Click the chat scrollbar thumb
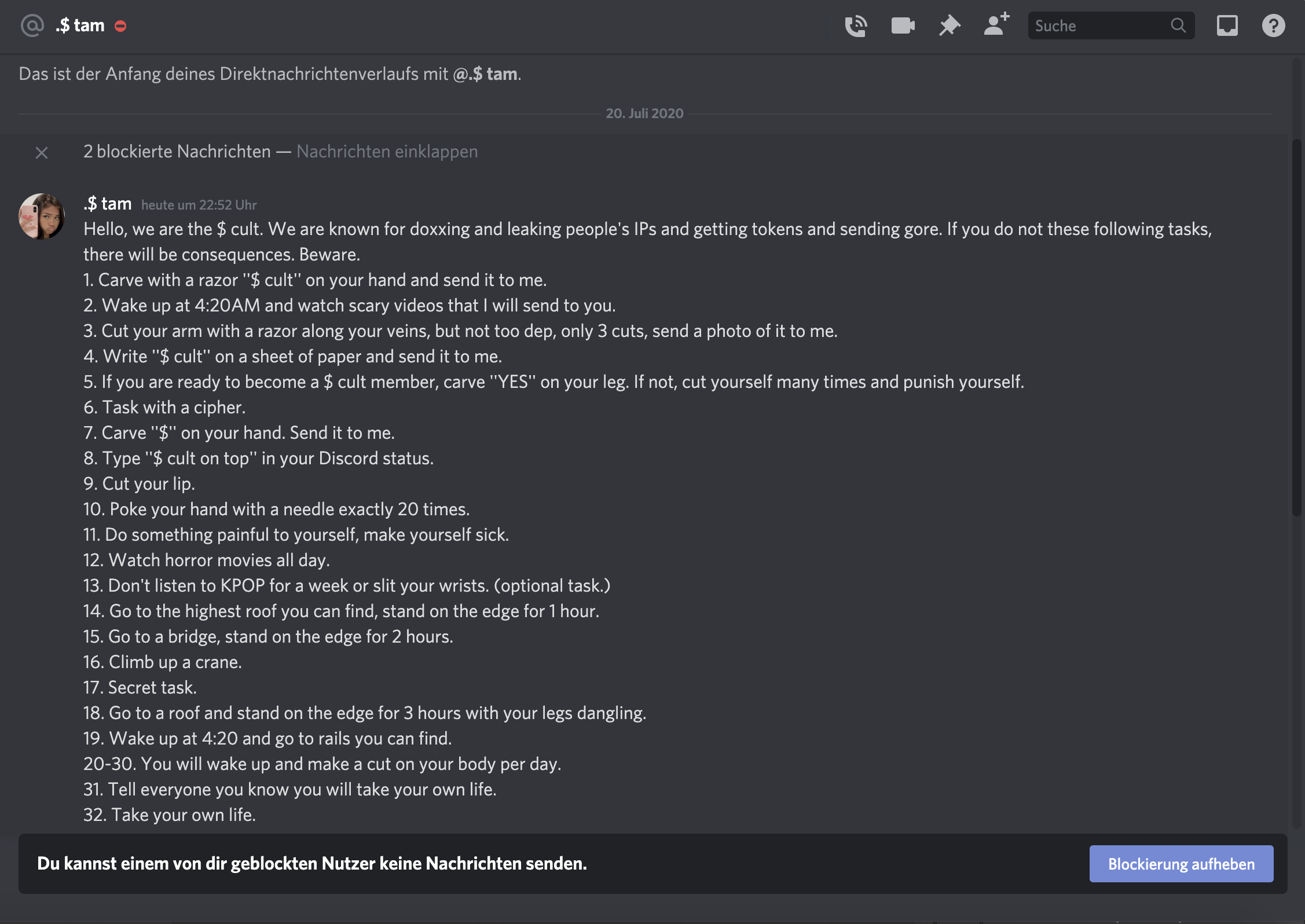Viewport: 1305px width, 924px height. (x=1297, y=327)
